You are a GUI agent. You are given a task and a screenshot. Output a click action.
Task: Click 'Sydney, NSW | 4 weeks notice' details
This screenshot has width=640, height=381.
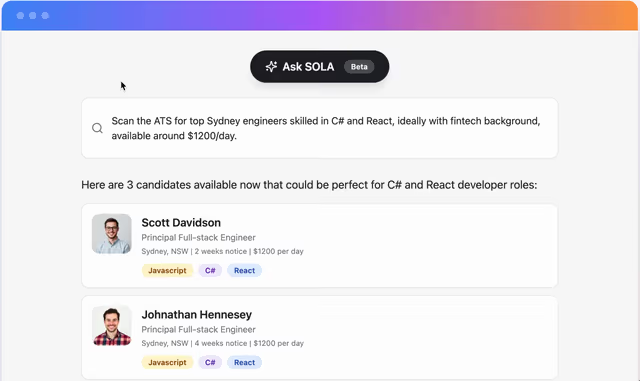[222, 343]
